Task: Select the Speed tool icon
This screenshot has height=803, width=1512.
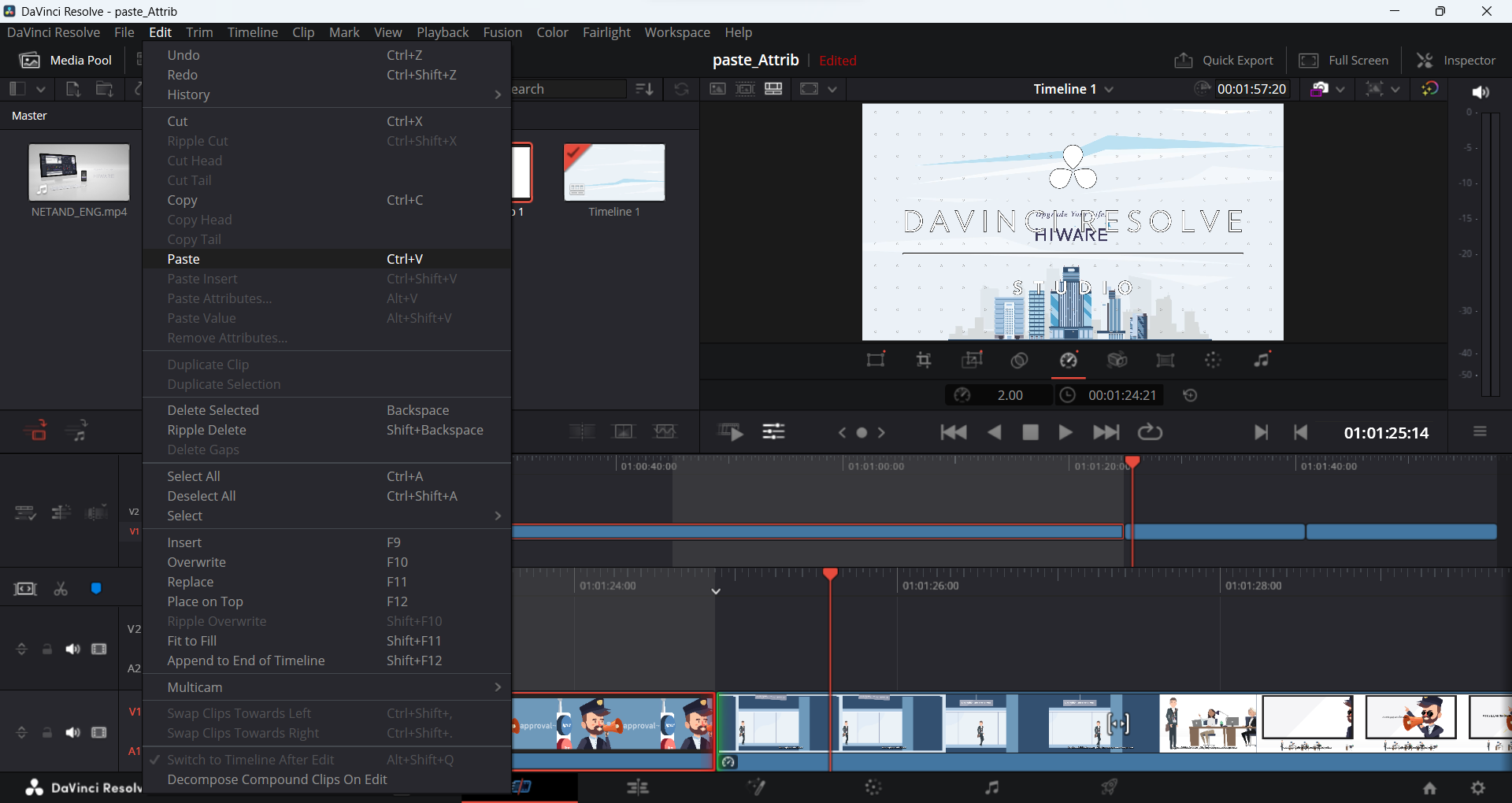Action: tap(1069, 360)
